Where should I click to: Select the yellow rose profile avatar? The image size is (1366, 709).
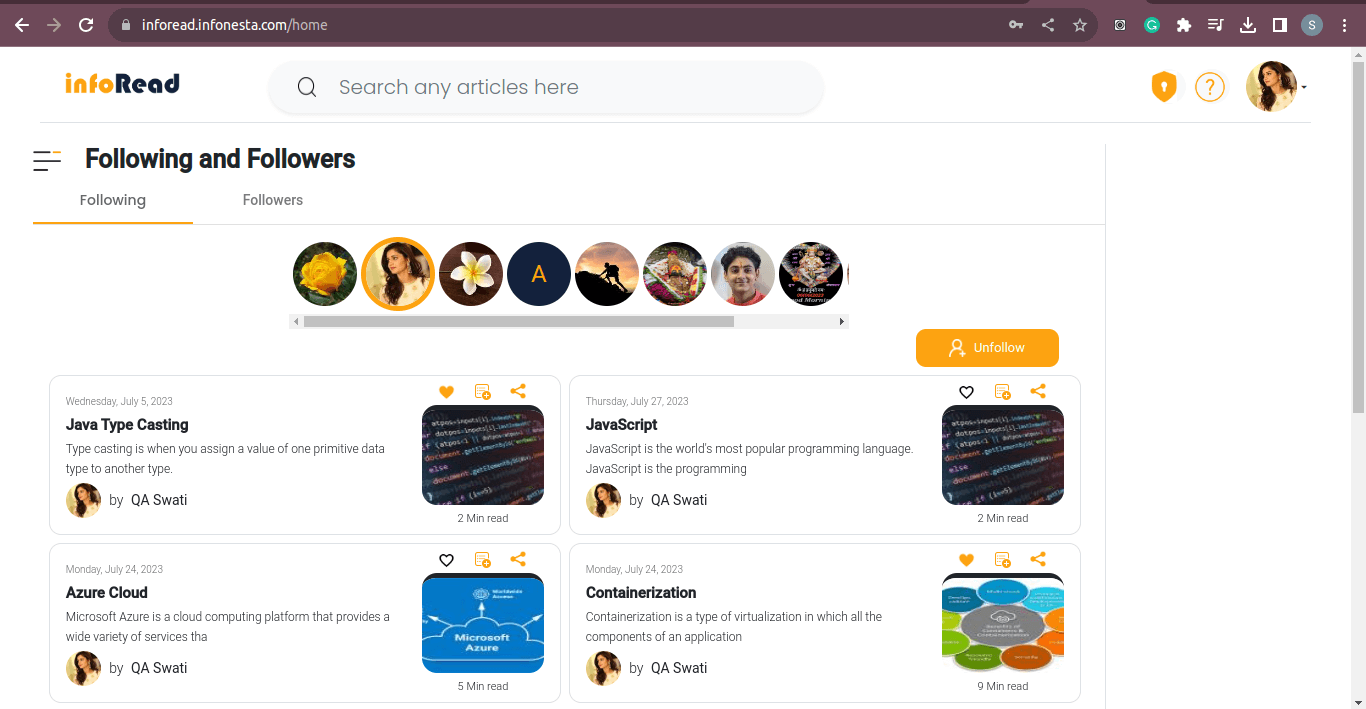point(325,274)
